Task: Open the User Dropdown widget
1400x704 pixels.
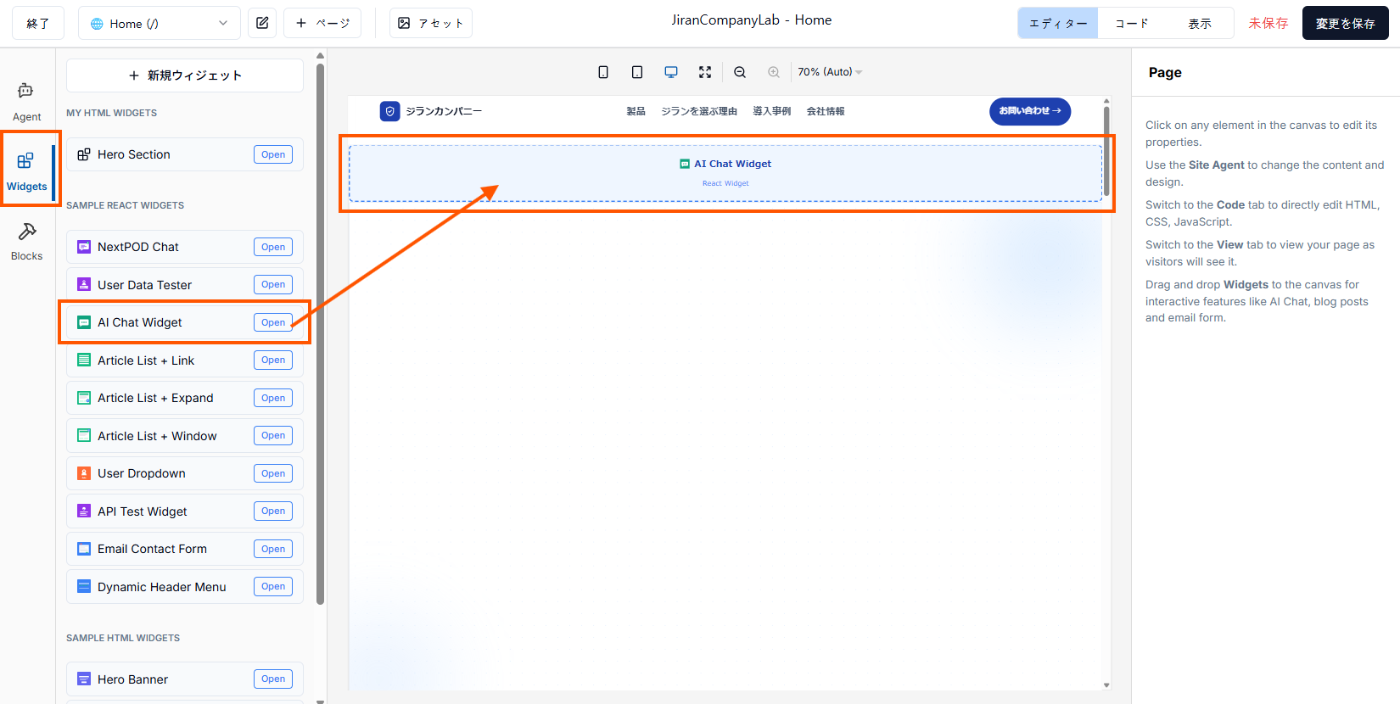Action: pyautogui.click(x=273, y=474)
